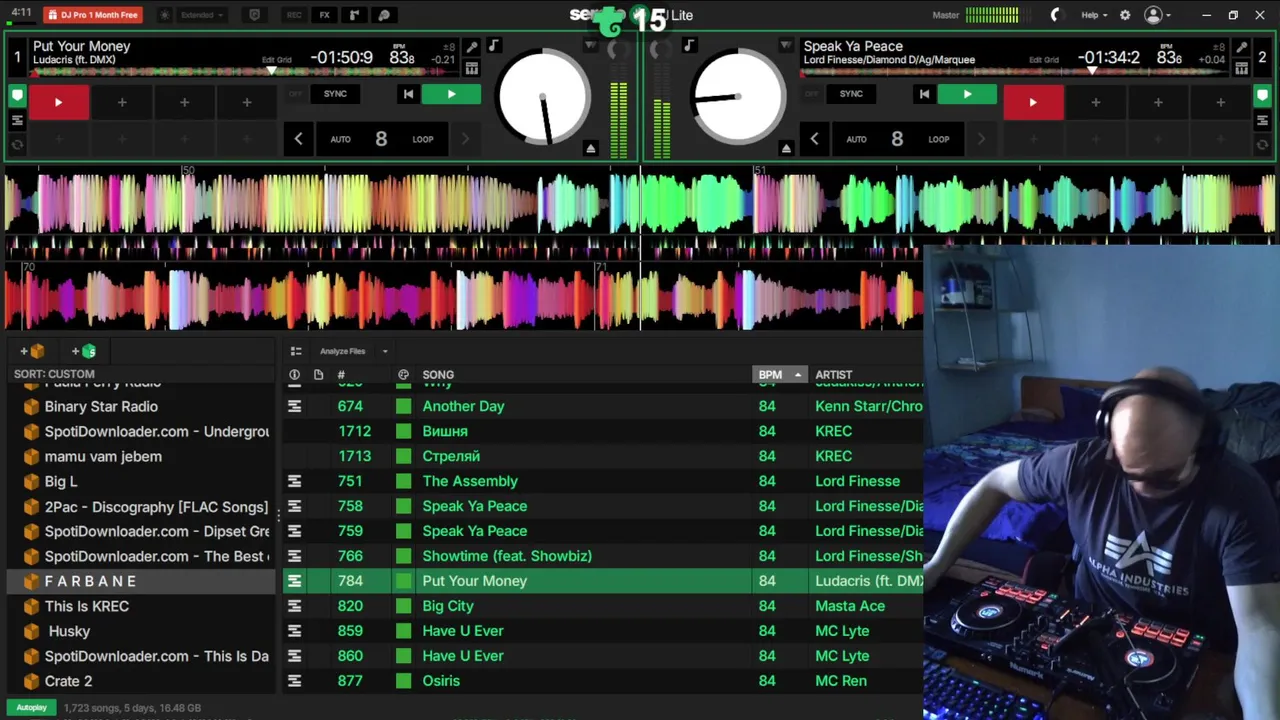The width and height of the screenshot is (1280, 720).
Task: Play deck 2 with the green play button
Action: (967, 94)
